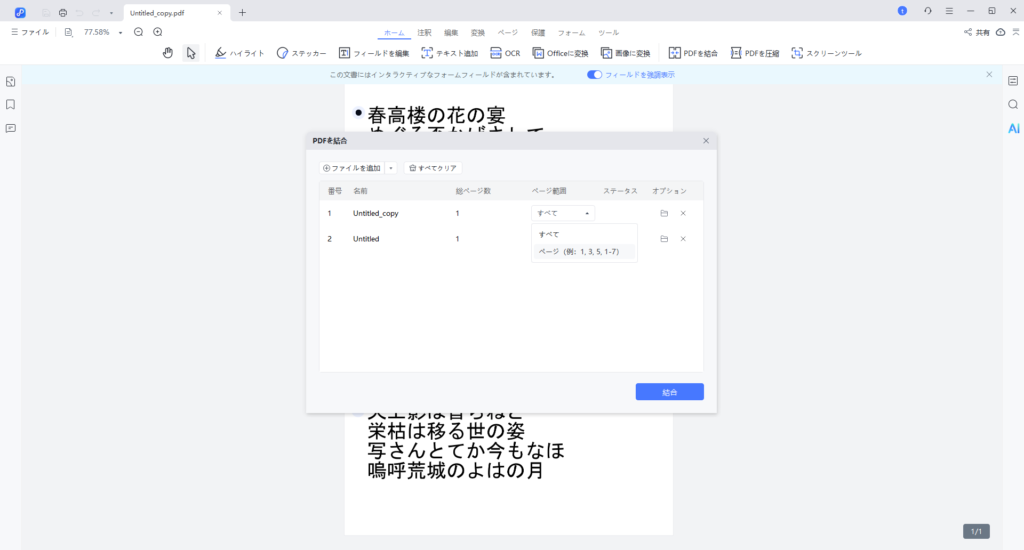Click Clear All (すべてクリア) button
1024x550 pixels.
tap(433, 168)
